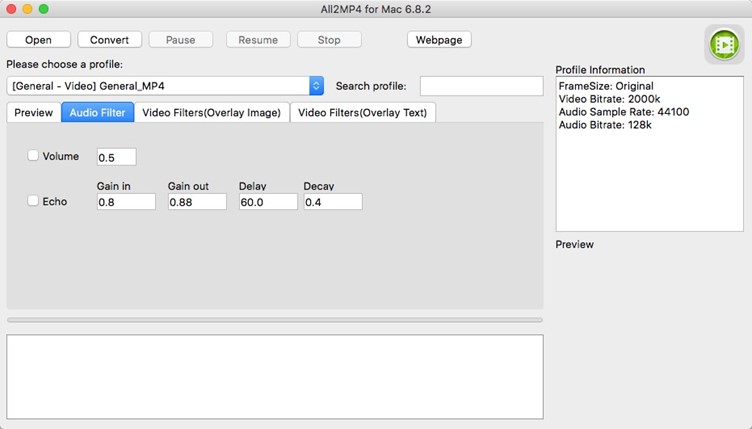Maximize the window with green button
Screen dimensions: 752x429
pyautogui.click(x=44, y=9)
